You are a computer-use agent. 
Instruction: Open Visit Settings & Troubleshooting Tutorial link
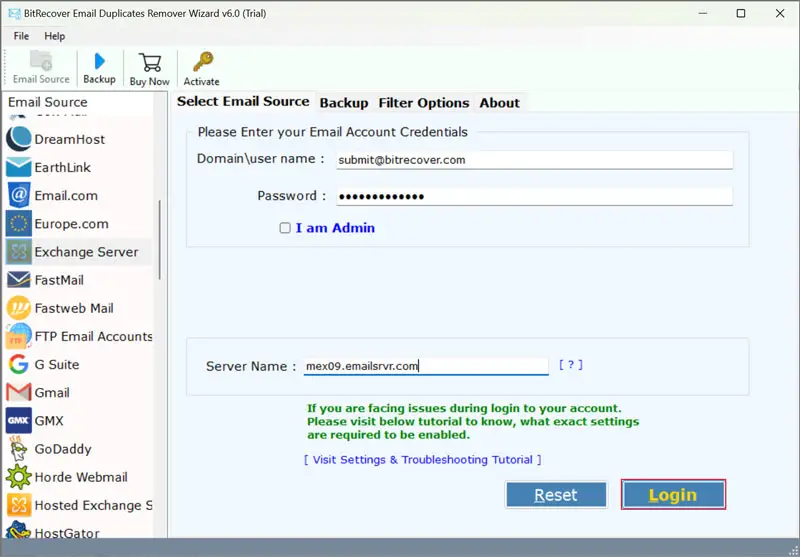tap(422, 460)
